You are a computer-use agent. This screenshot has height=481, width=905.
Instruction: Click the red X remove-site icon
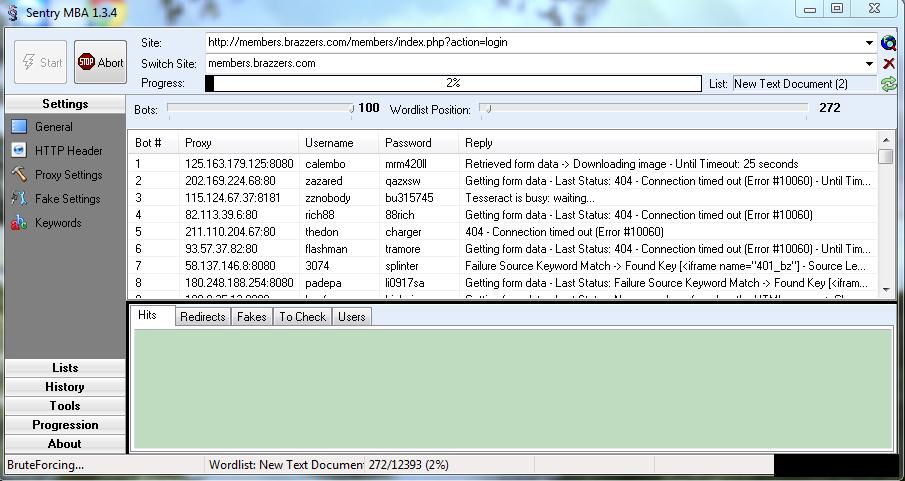pyautogui.click(x=888, y=64)
